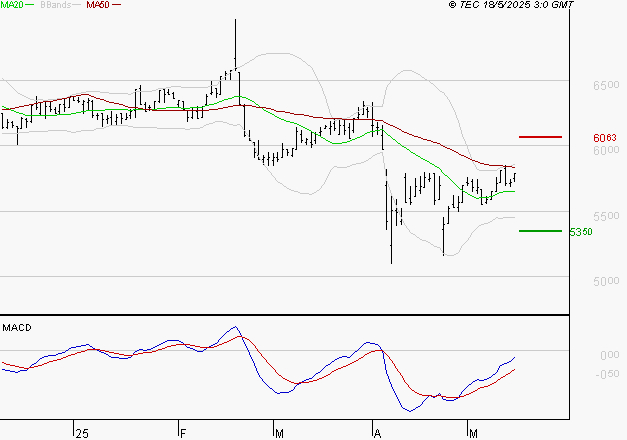The height and width of the screenshot is (440, 627).
Task: Toggle the BBands legend label
Action: [54, 5]
